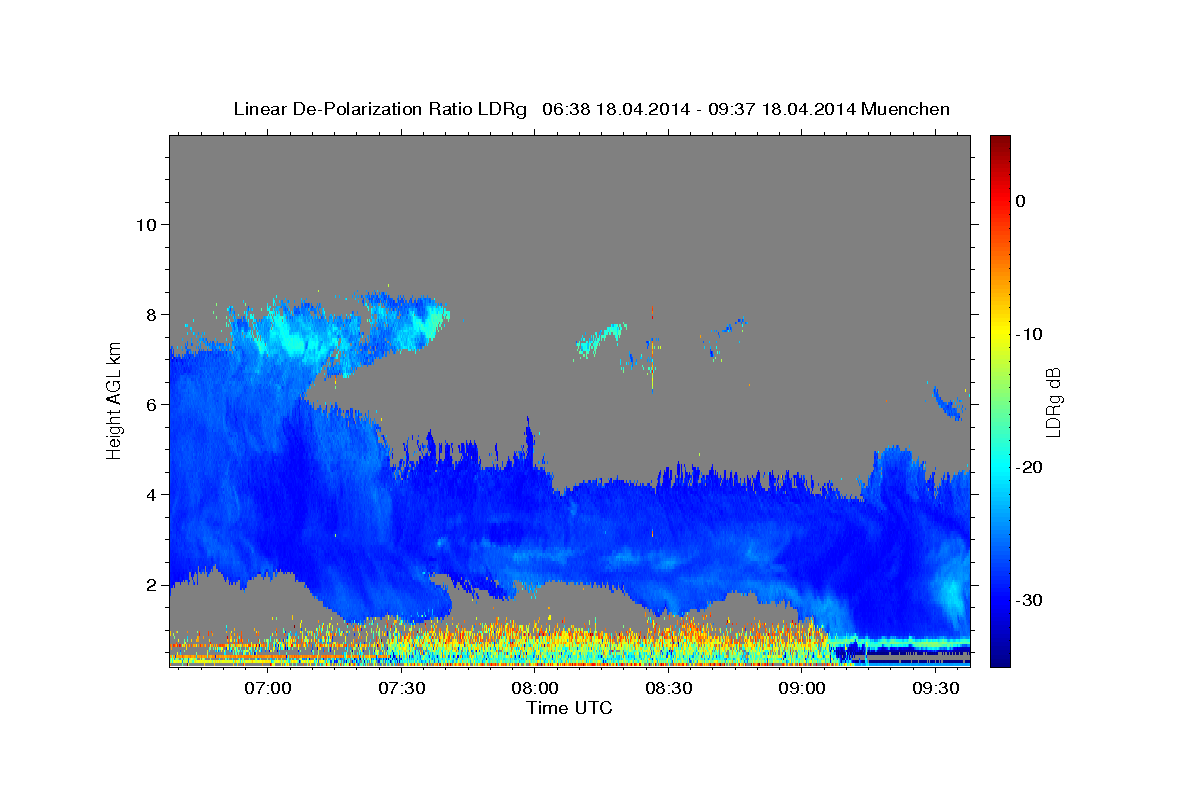The width and height of the screenshot is (1200, 800).
Task: Click the colorbar value '-10'
Action: [x=1029, y=334]
